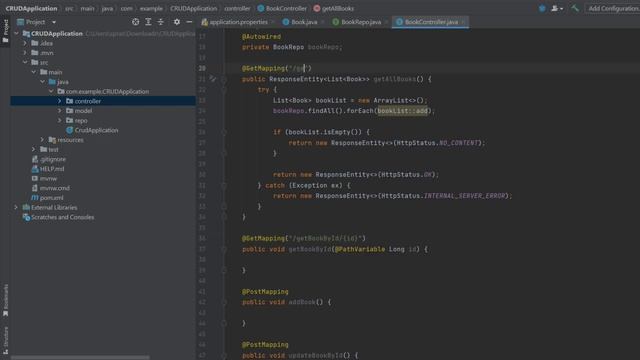
Task: Fold the if block on line 26
Action: click(x=224, y=132)
